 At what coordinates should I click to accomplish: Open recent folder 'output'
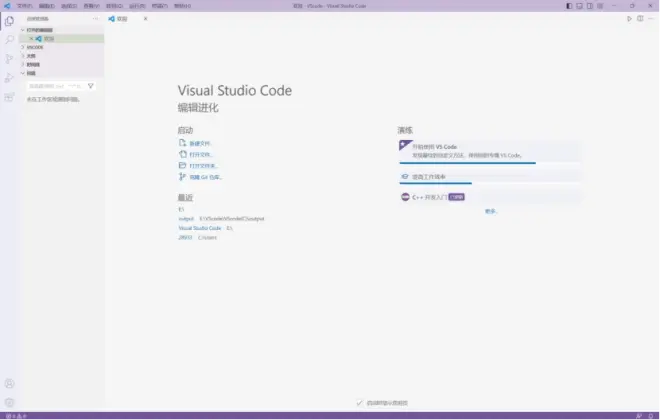186,218
